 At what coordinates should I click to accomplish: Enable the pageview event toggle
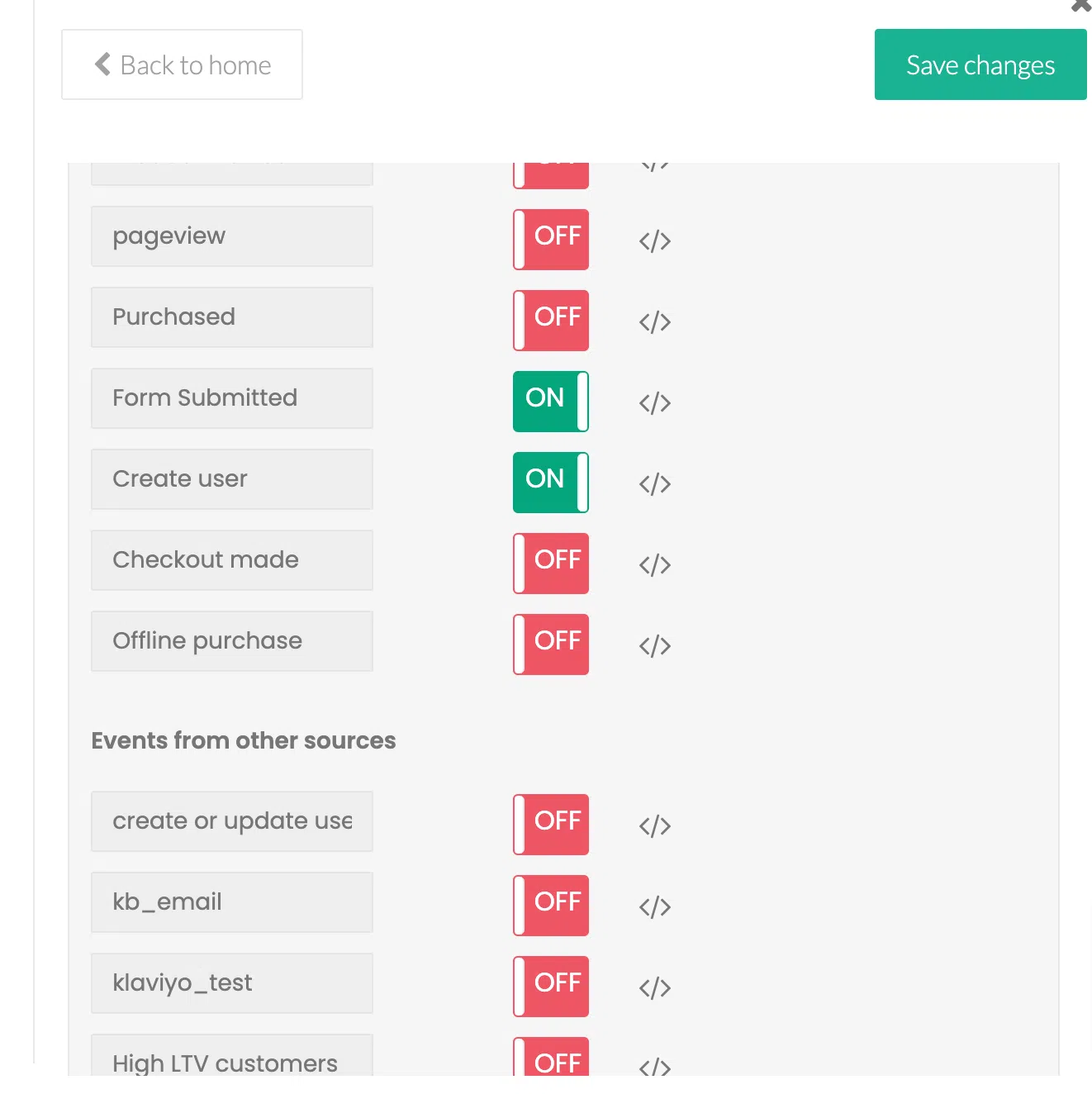click(x=551, y=240)
